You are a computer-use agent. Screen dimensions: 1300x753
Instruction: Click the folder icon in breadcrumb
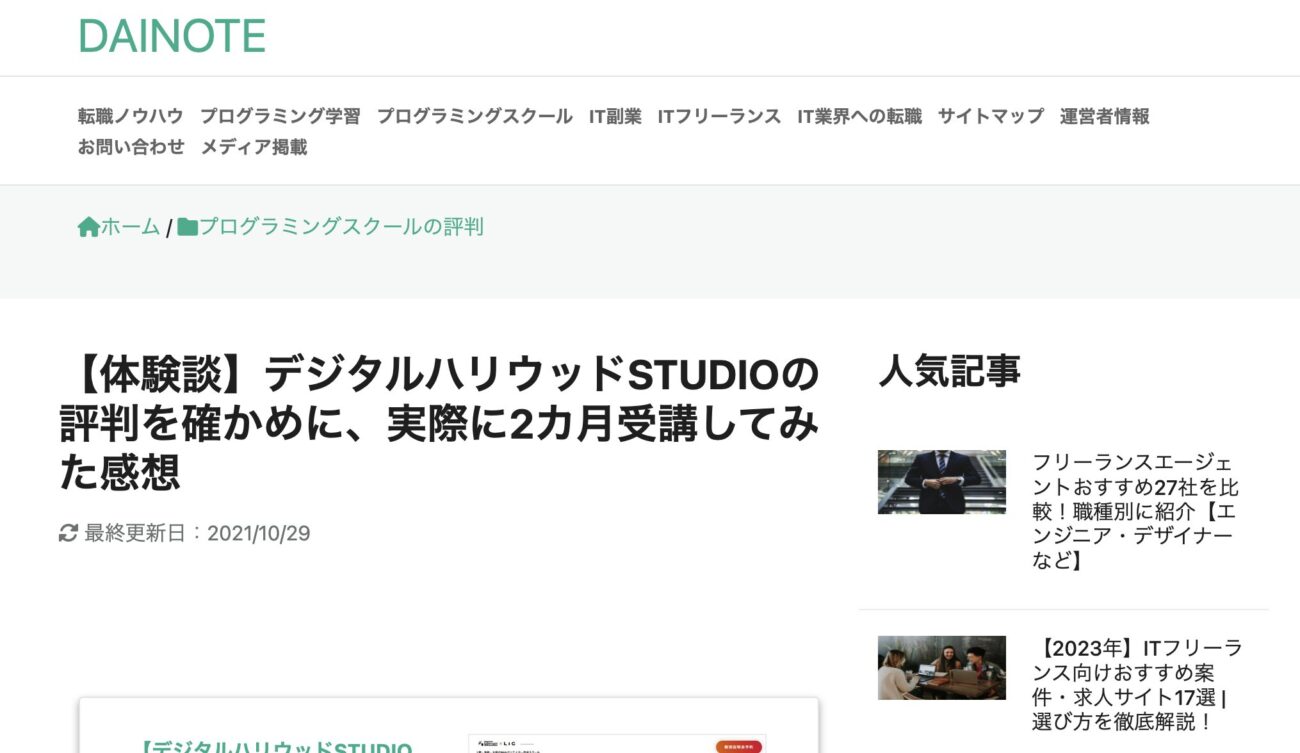187,227
